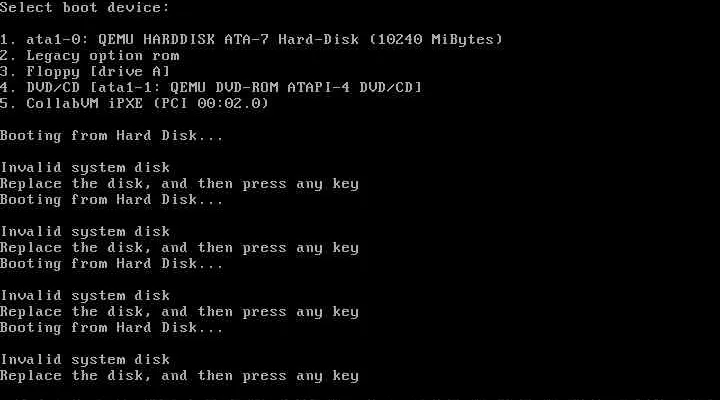Click the 'ATA-7 Hard-Disk' text
This screenshot has width=720, height=400.
coord(292,40)
